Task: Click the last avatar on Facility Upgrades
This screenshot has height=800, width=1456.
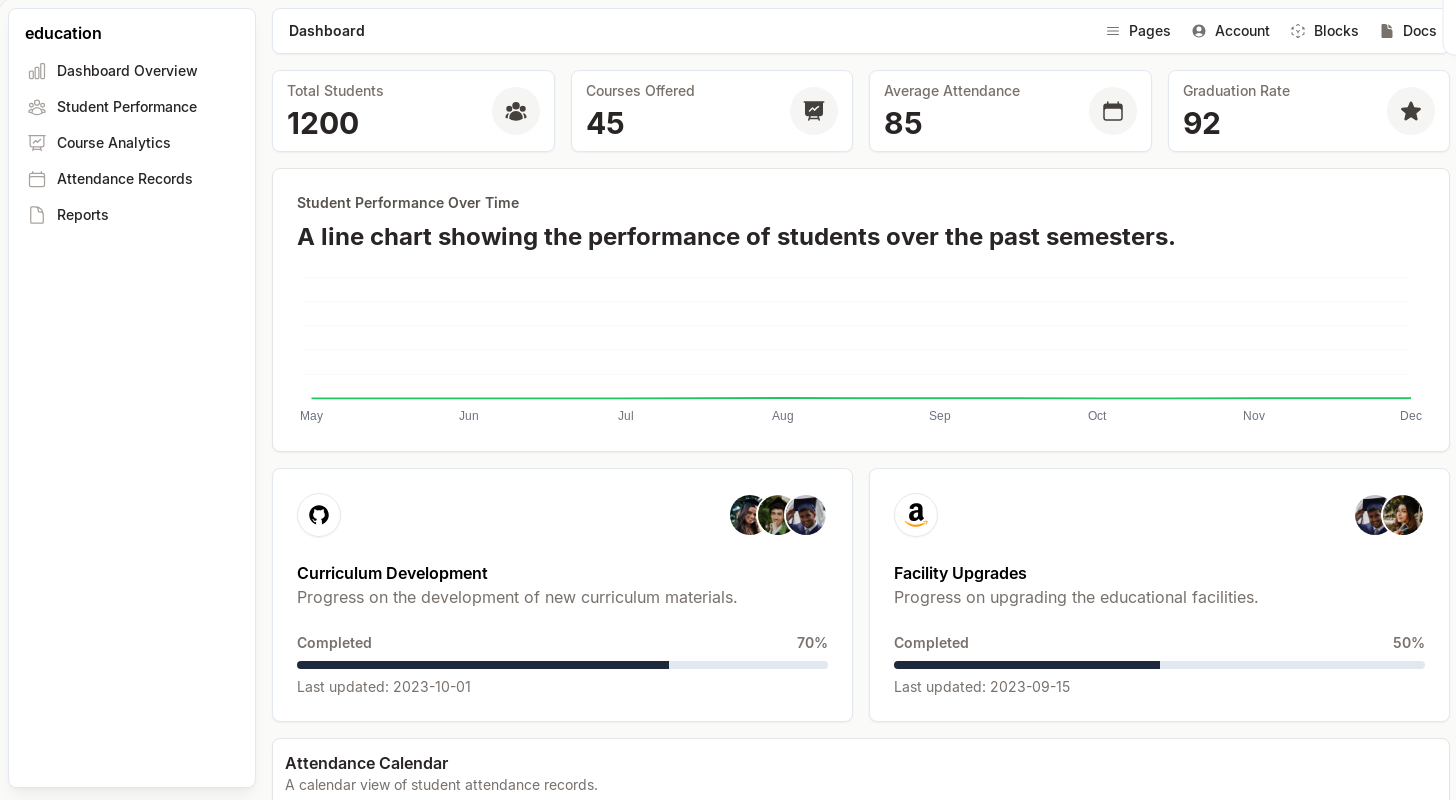Action: pyautogui.click(x=1404, y=515)
